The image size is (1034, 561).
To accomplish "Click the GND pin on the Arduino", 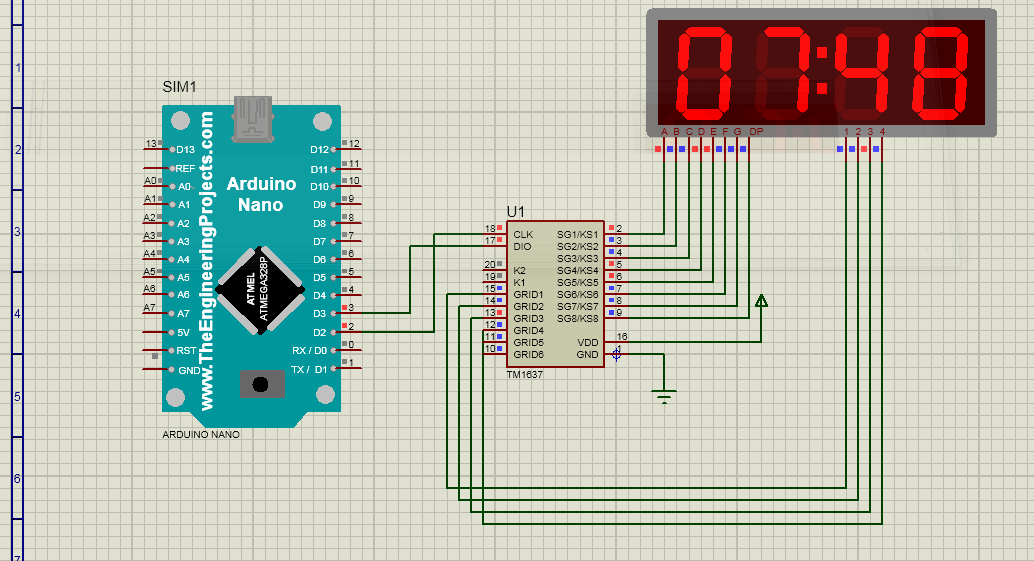I will [189, 370].
